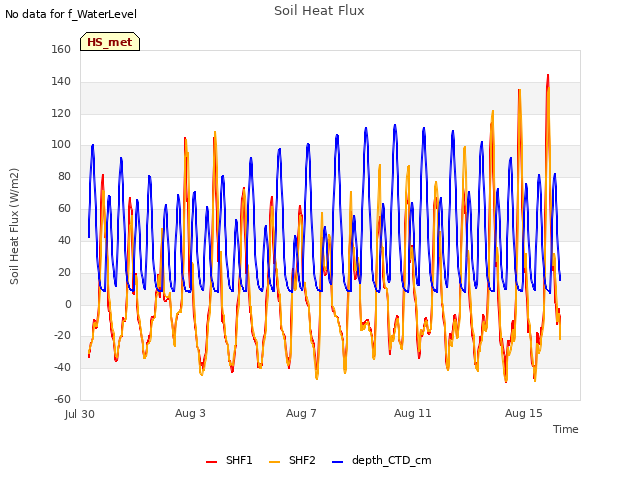Image resolution: width=640 pixels, height=480 pixels.
Task: Click the 40 y-axis tick label
Action: pos(64,240)
